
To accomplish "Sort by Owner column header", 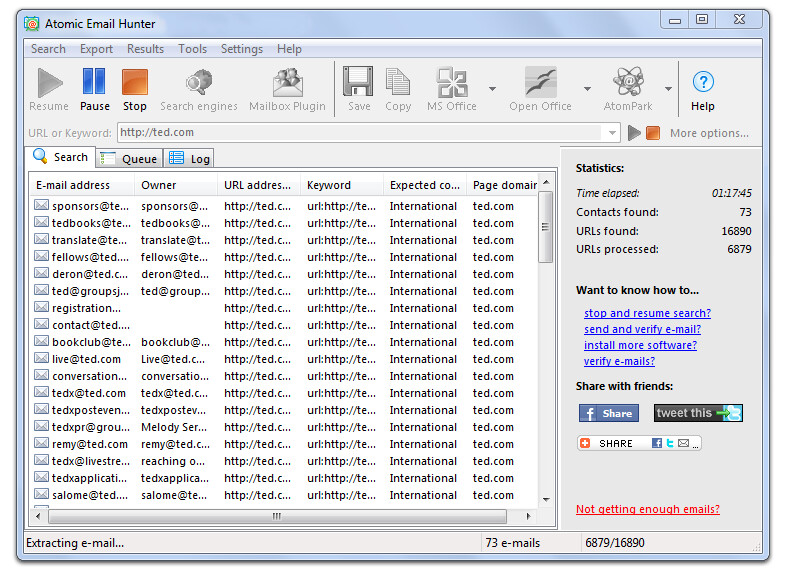I will pyautogui.click(x=176, y=185).
